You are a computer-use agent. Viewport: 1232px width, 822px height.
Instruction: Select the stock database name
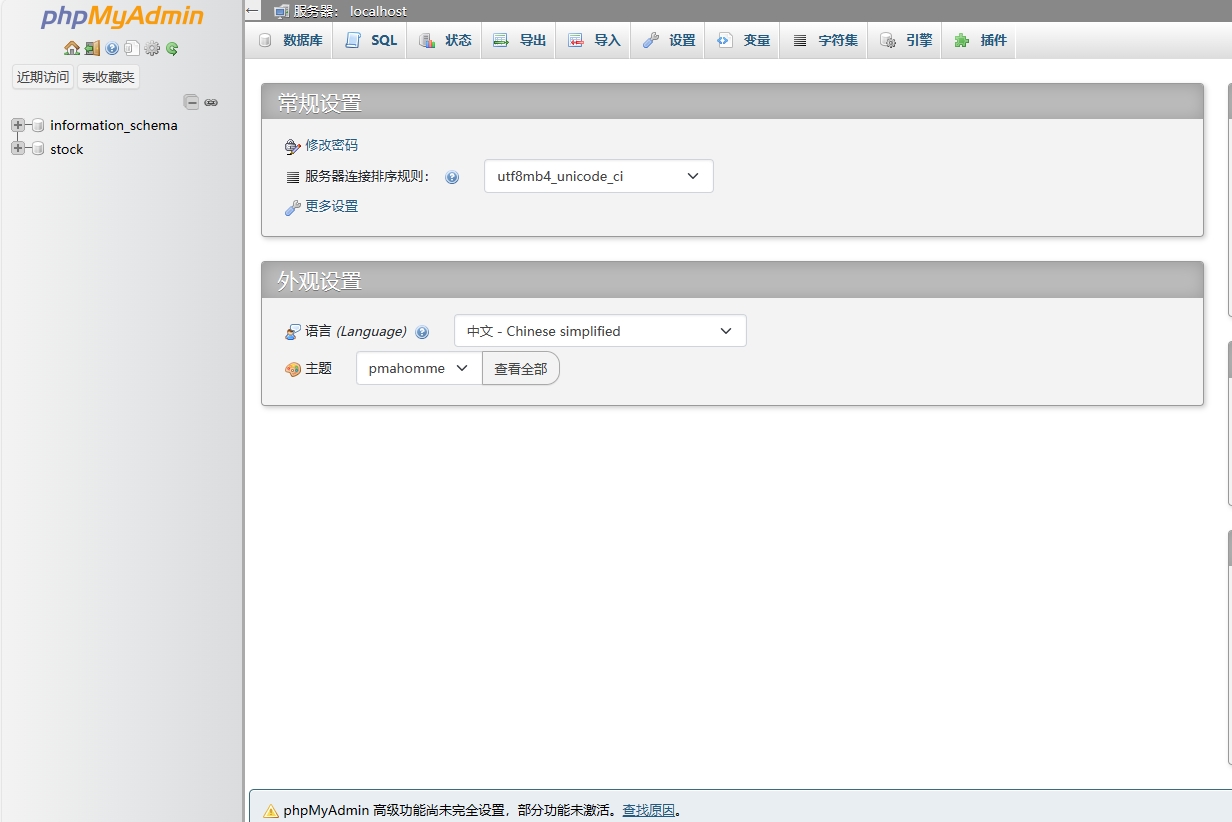click(67, 149)
